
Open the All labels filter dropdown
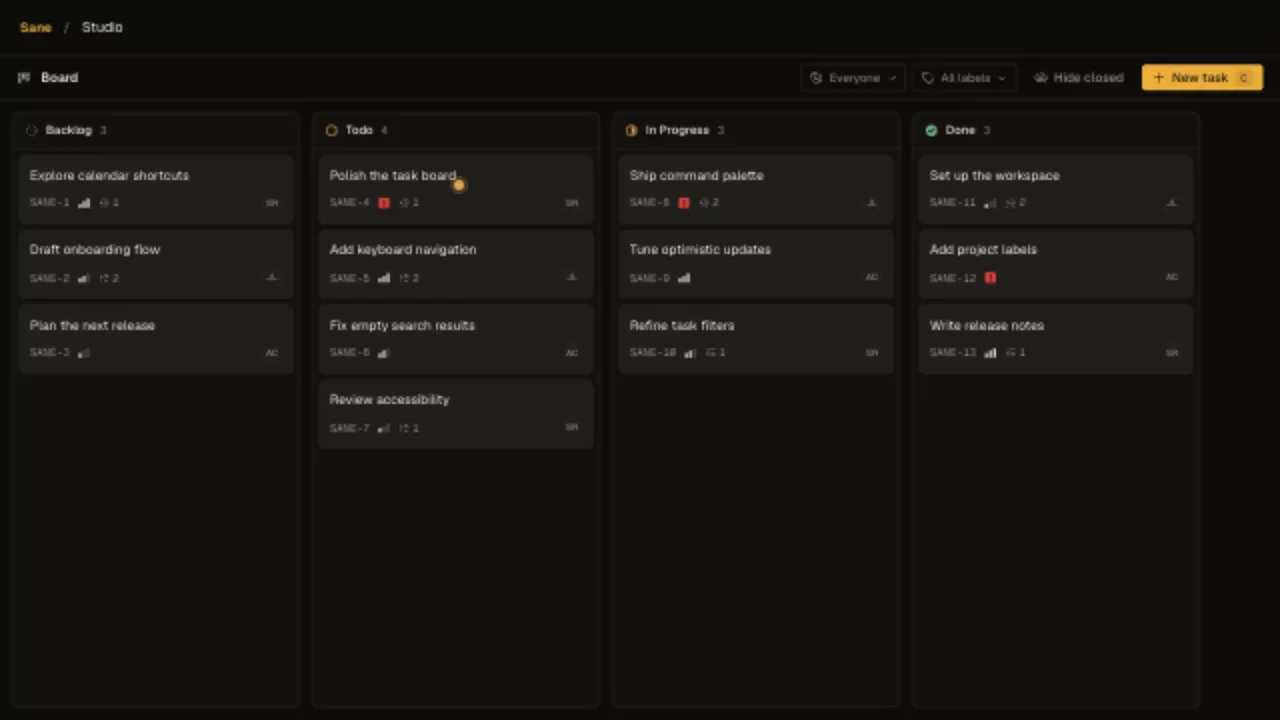pos(964,77)
